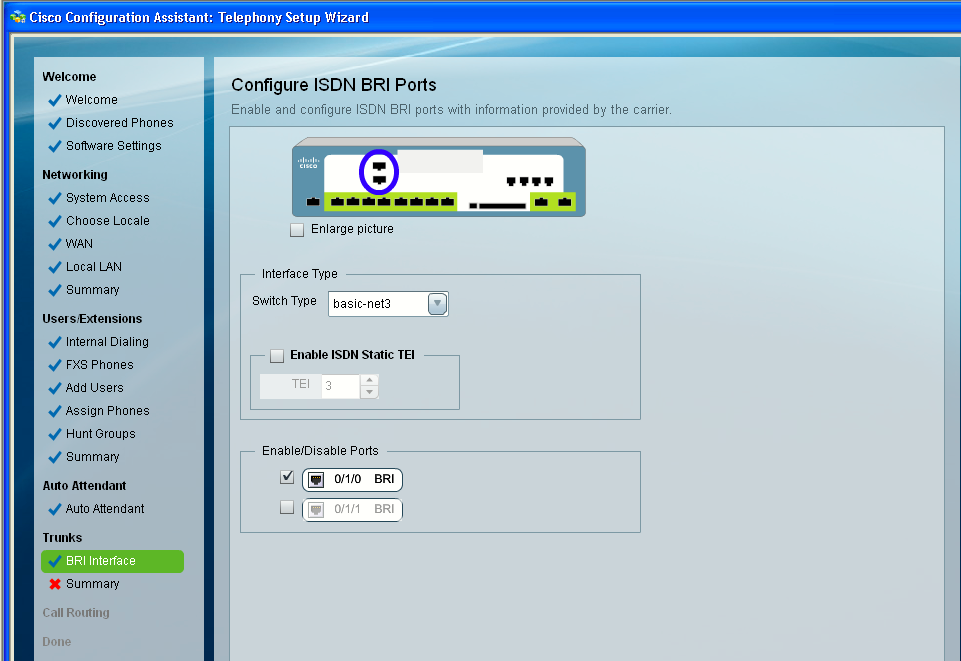This screenshot has height=661, width=961.
Task: Click the Users/Extensions section heading
Action: click(92, 319)
